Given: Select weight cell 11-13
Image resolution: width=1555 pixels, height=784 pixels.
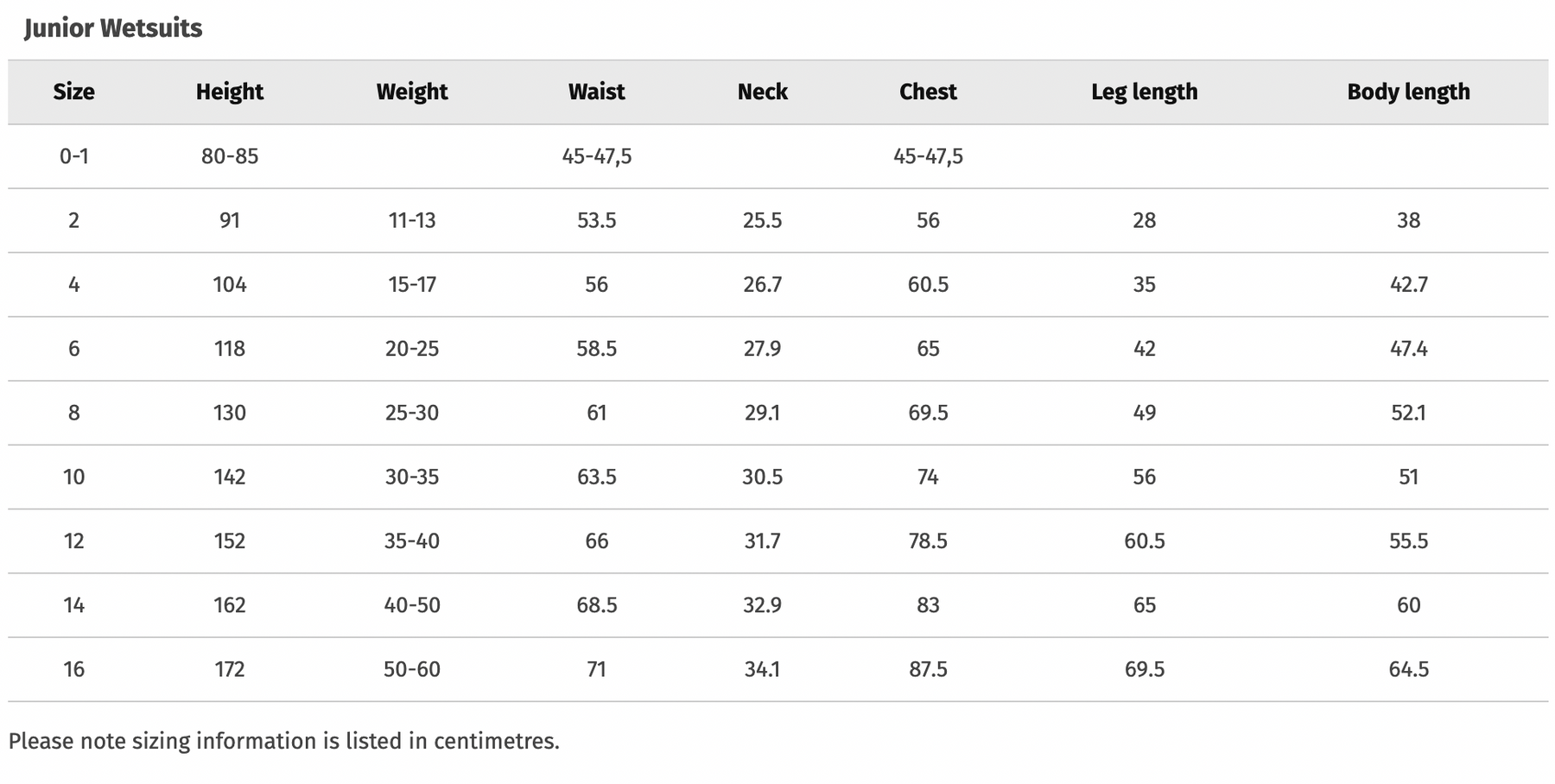Looking at the screenshot, I should [x=412, y=220].
